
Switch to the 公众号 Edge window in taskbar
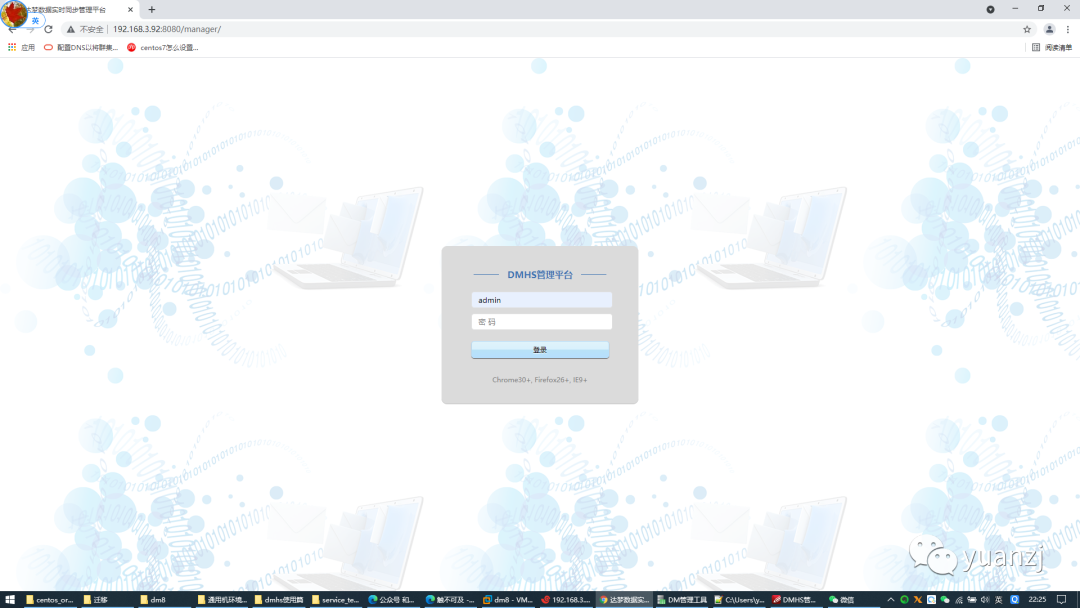pyautogui.click(x=393, y=600)
